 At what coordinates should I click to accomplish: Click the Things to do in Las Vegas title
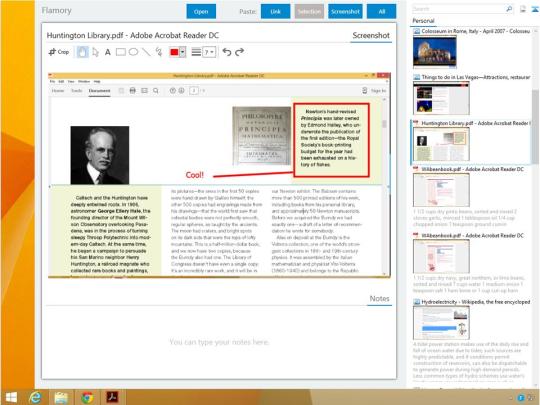tap(476, 77)
